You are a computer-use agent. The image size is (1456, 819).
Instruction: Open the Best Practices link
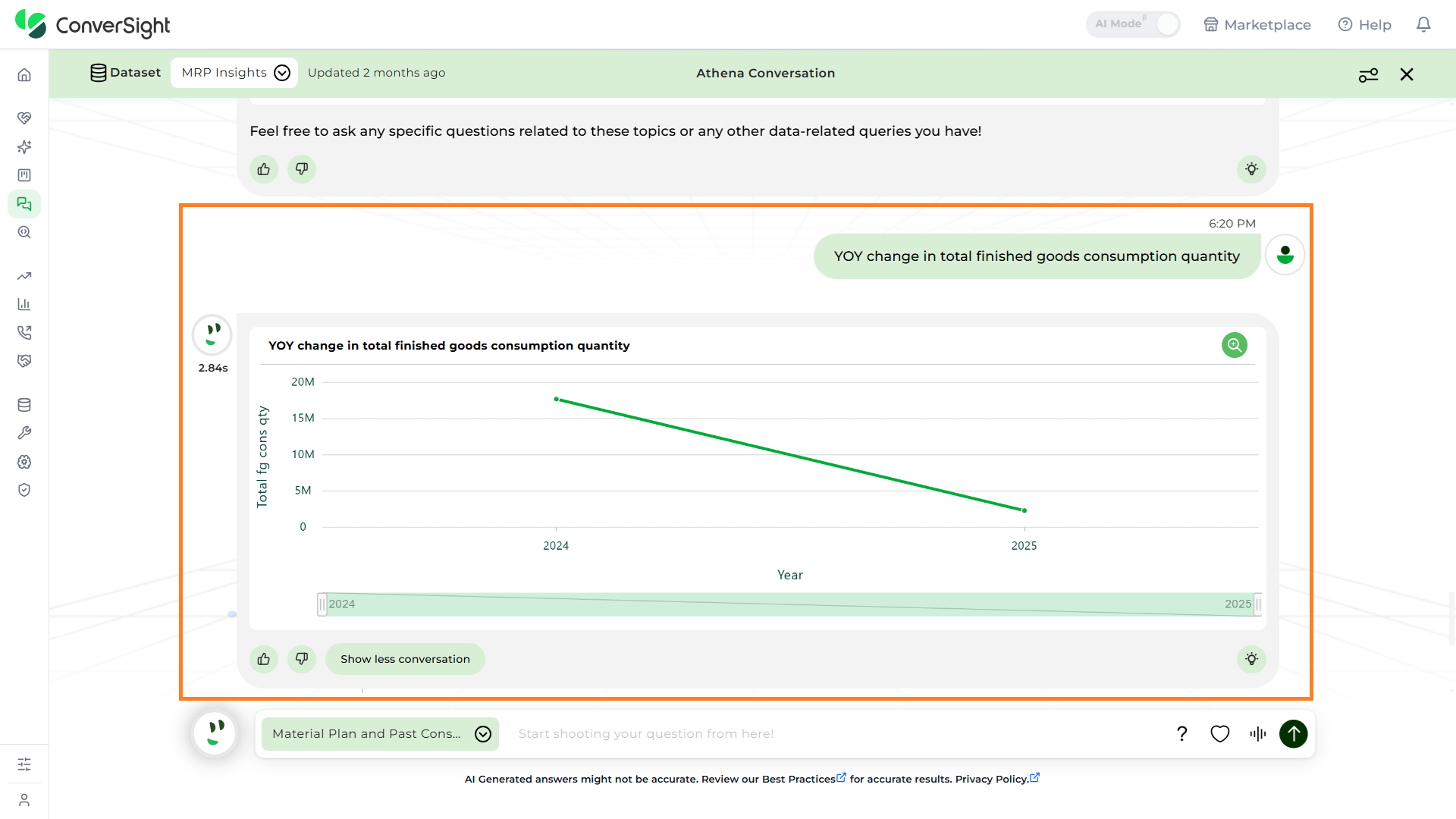click(804, 779)
